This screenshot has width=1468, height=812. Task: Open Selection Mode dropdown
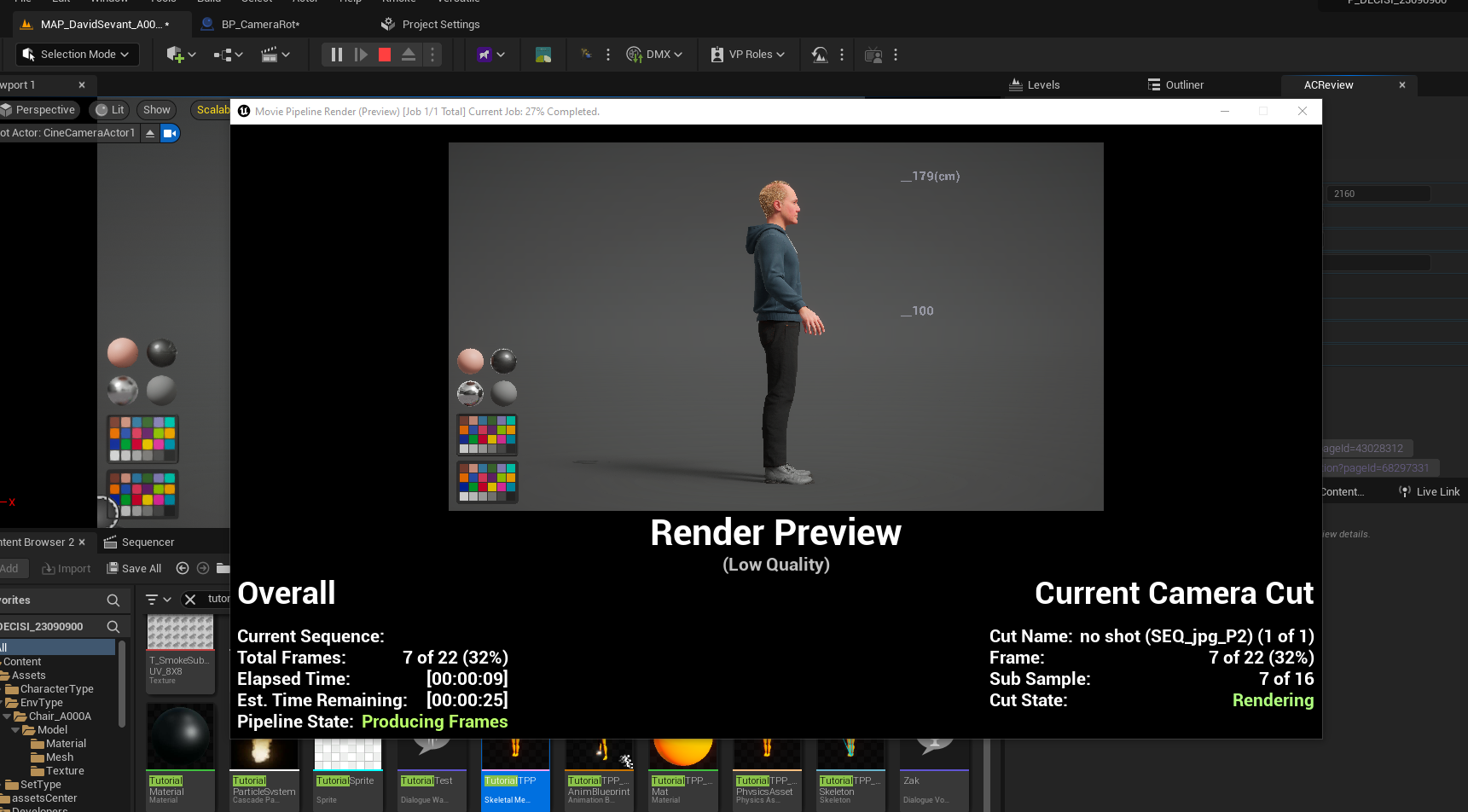[77, 55]
